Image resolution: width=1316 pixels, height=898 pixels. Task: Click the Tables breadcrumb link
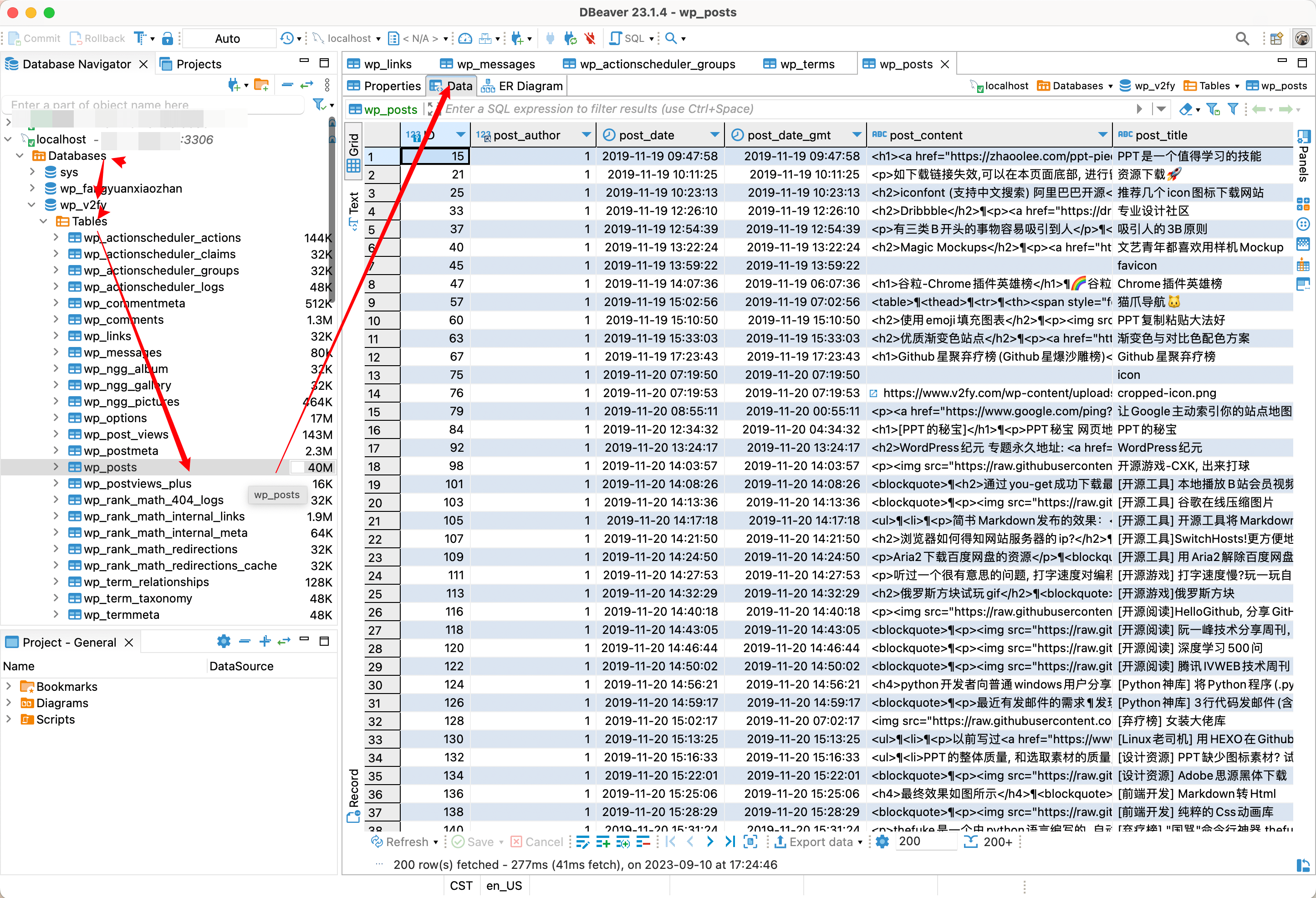(1207, 86)
